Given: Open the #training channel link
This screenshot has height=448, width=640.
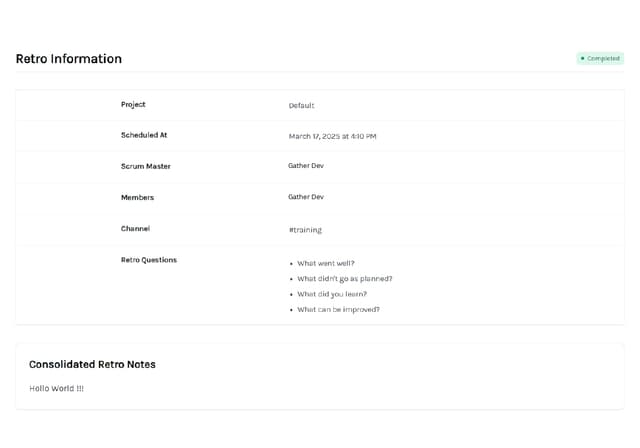Looking at the screenshot, I should click(305, 230).
